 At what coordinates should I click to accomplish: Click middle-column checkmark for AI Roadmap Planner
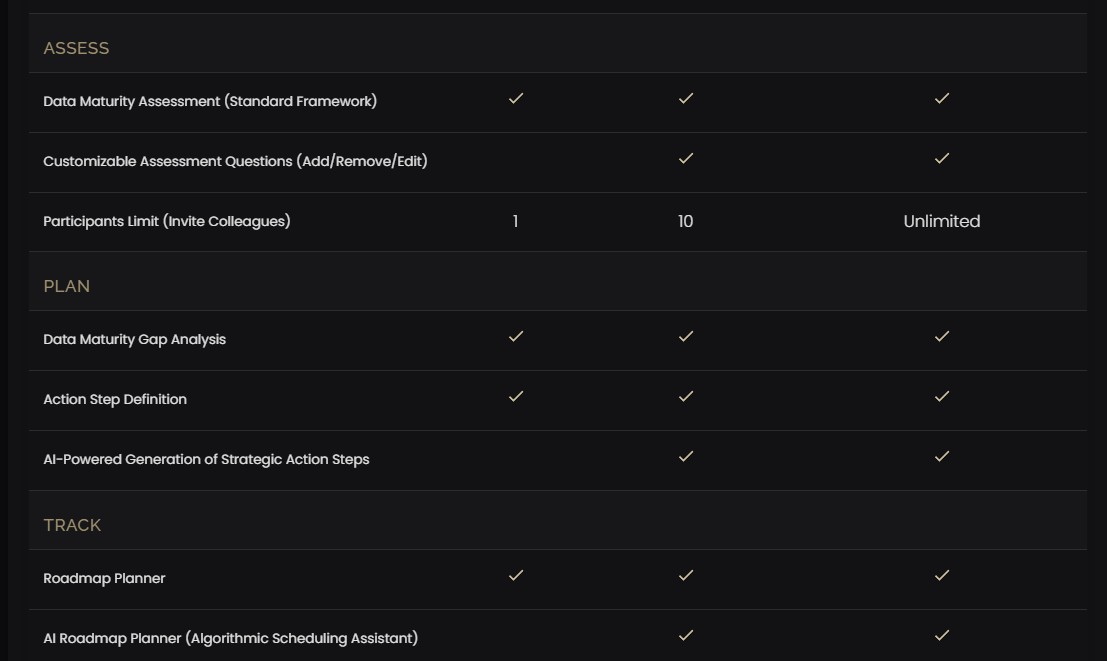click(x=686, y=635)
